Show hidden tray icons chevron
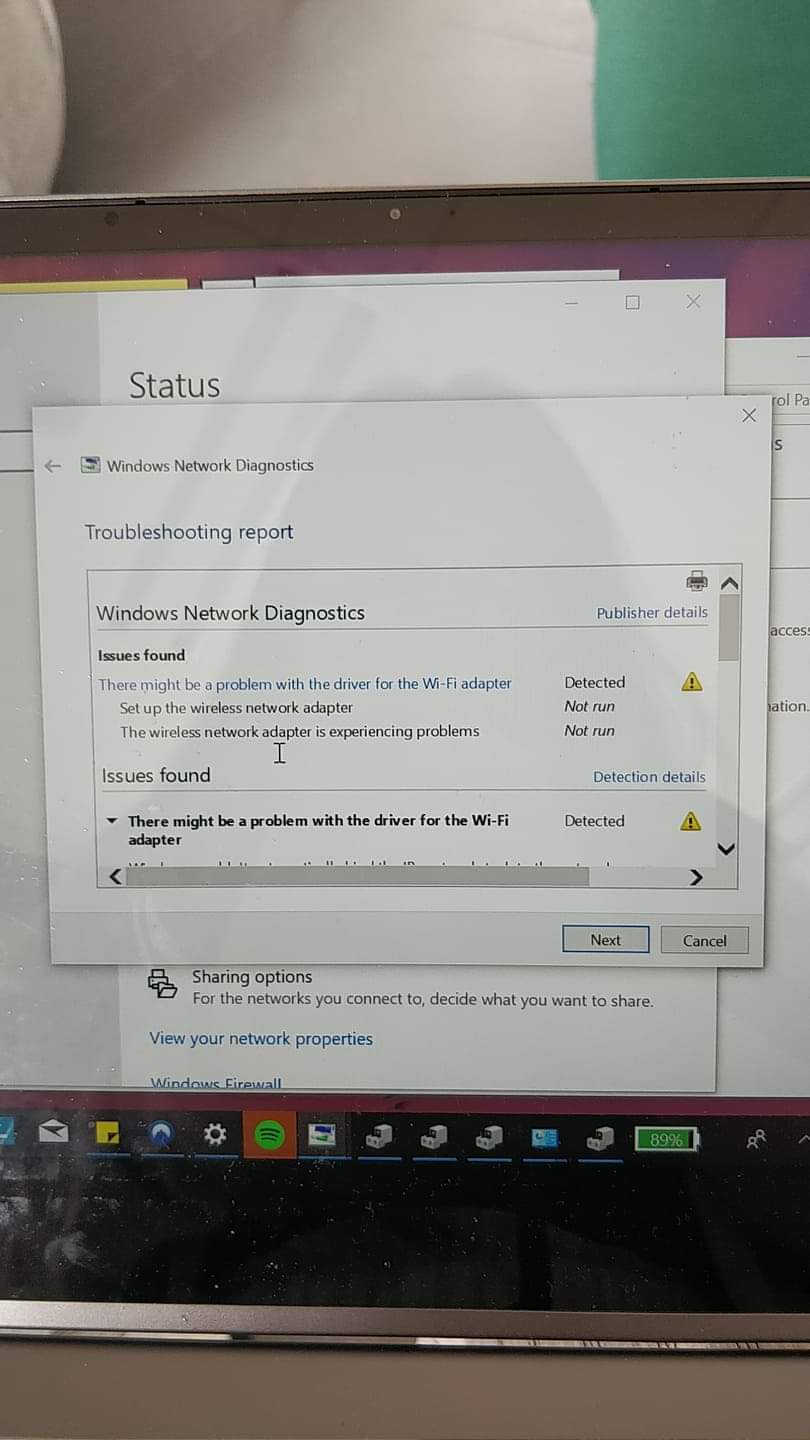Viewport: 810px width, 1440px height. coord(803,1138)
